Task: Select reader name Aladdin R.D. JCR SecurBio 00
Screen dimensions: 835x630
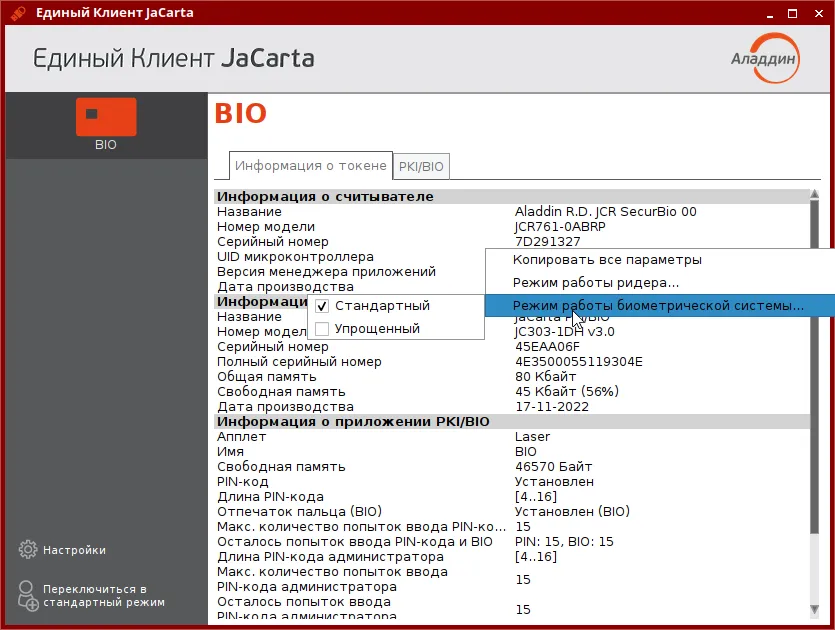Action: point(605,211)
